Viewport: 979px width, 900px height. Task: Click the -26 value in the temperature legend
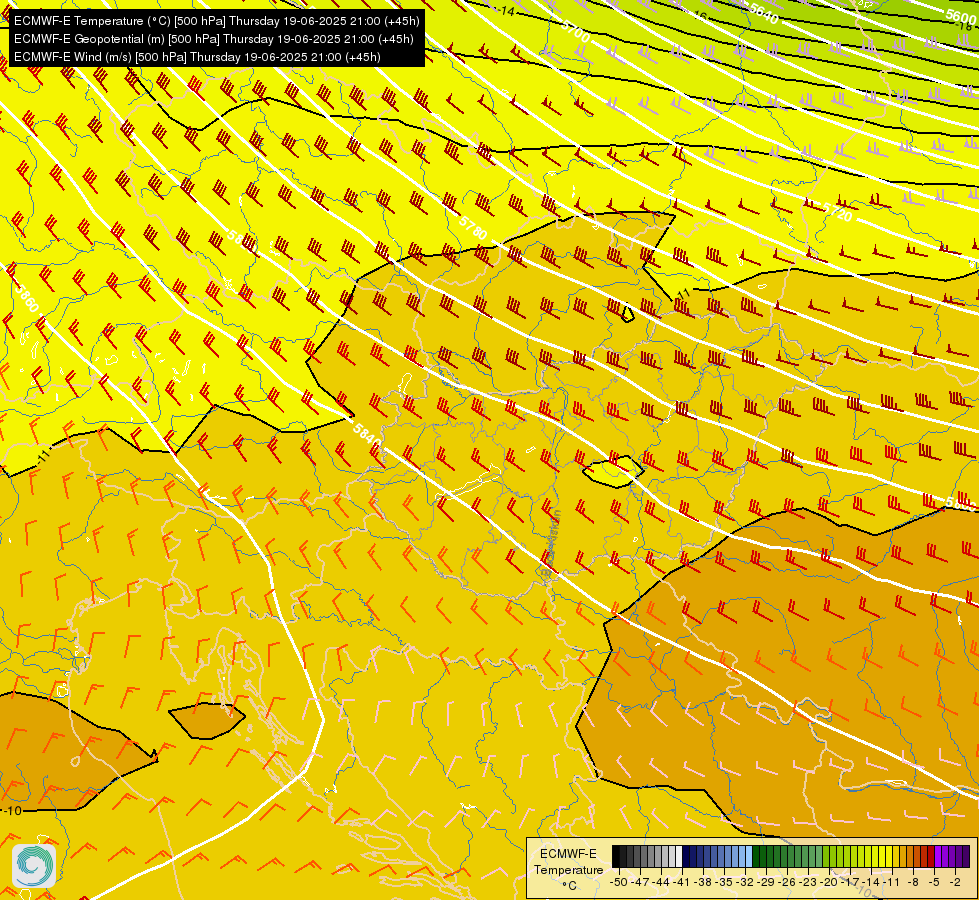[787, 882]
